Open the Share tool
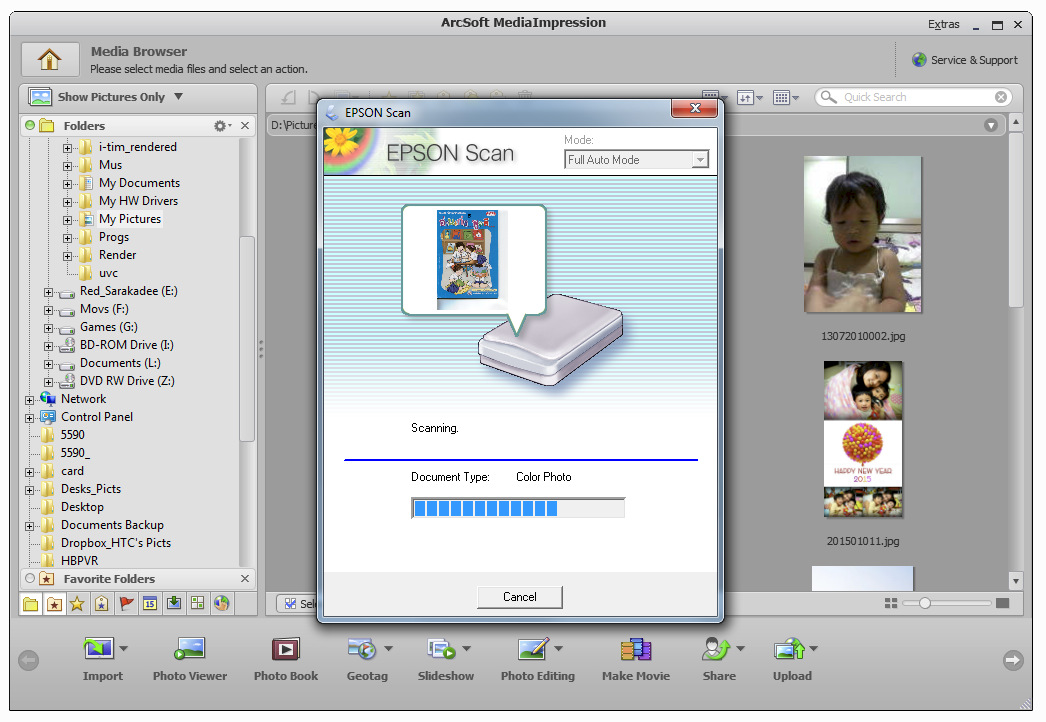This screenshot has width=1046, height=722. pyautogui.click(x=719, y=659)
